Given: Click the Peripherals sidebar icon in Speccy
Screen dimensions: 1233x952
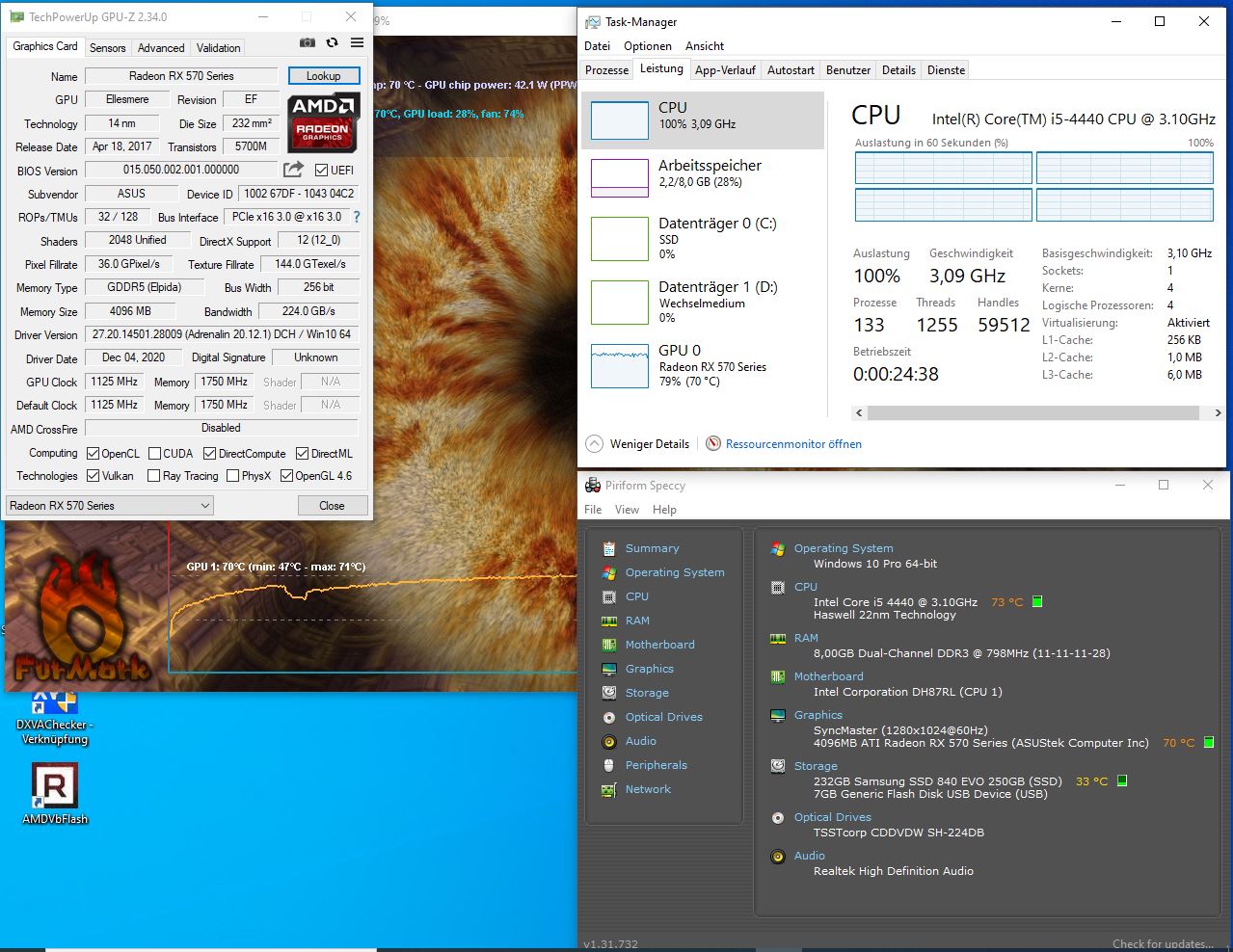Looking at the screenshot, I should coord(609,765).
